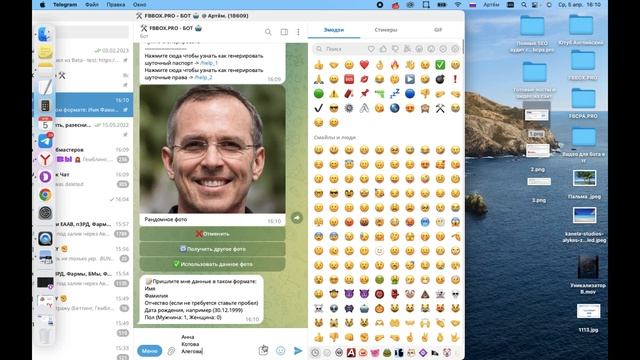Click Использовать данное фото button

pyautogui.click(x=212, y=264)
